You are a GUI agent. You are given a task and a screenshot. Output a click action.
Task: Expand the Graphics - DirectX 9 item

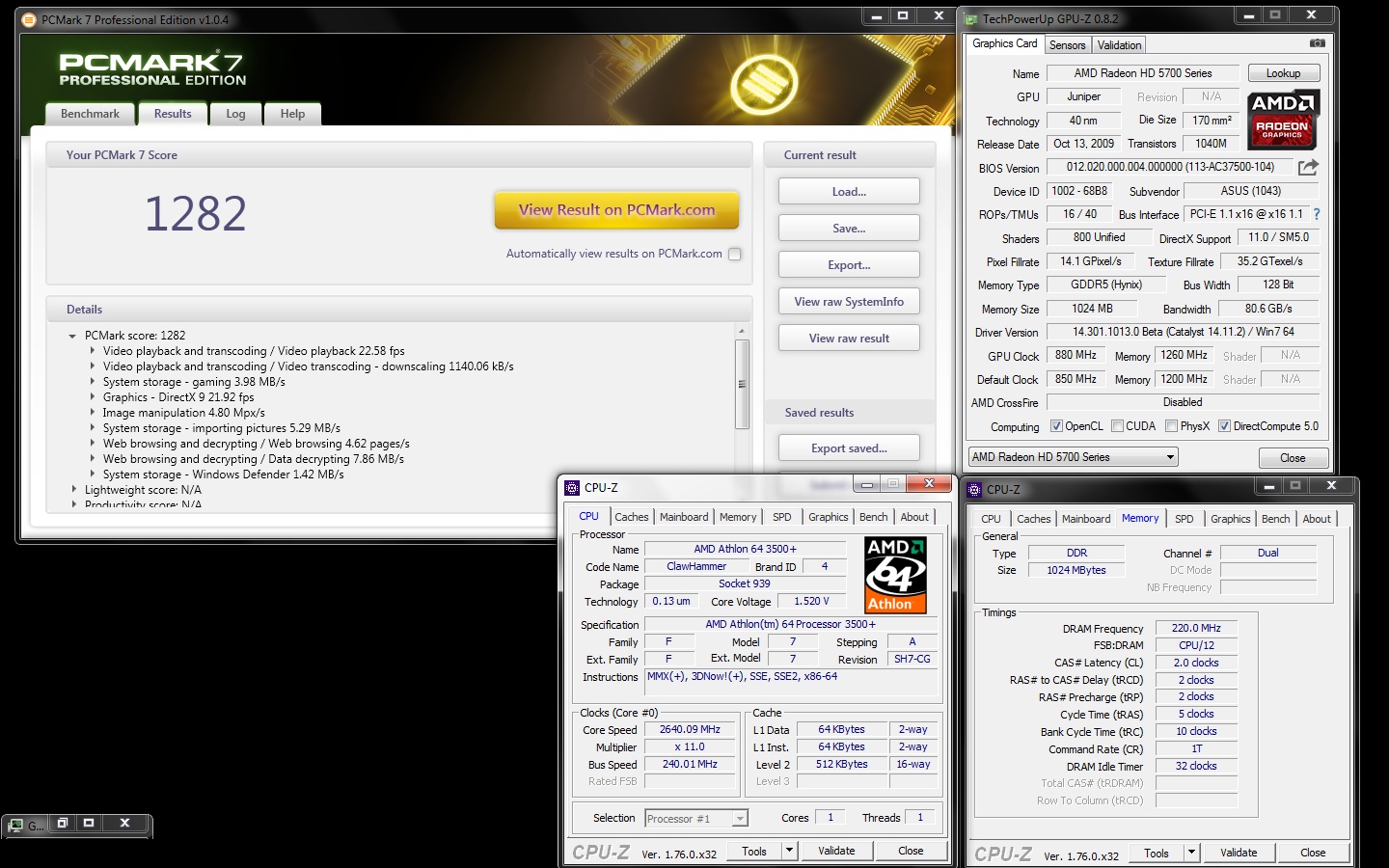93,397
